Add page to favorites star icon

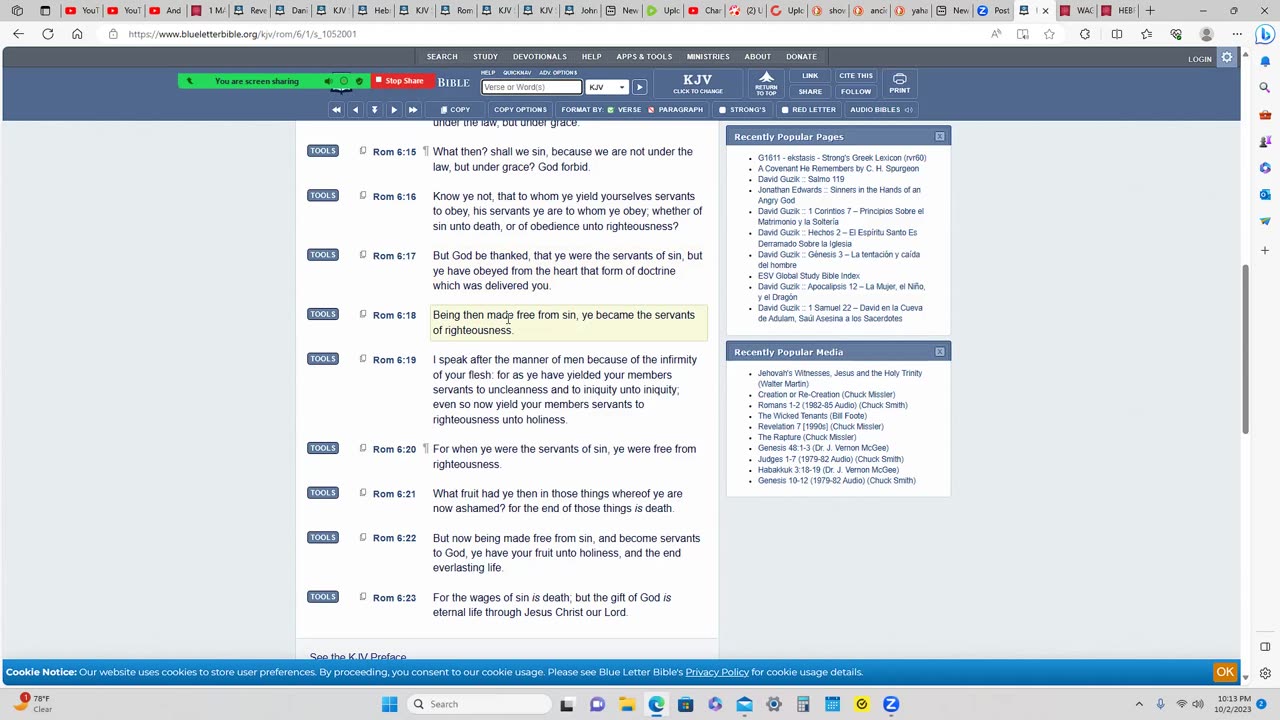pyautogui.click(x=1049, y=34)
